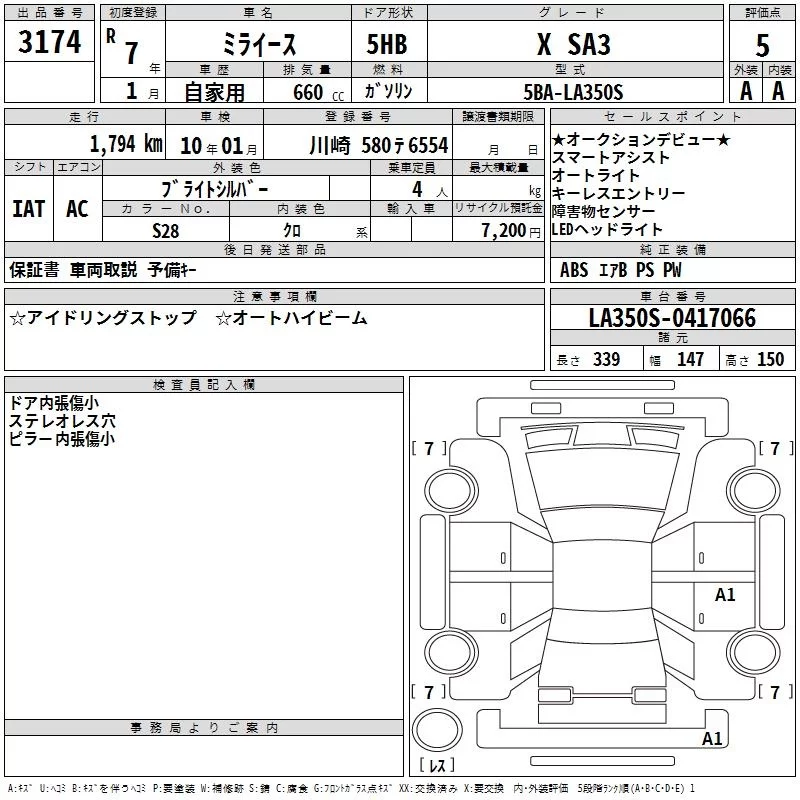Viewport: 800px width, 800px height.
Task: Click the sales point ★オークションデビュー★
Action: 641,139
